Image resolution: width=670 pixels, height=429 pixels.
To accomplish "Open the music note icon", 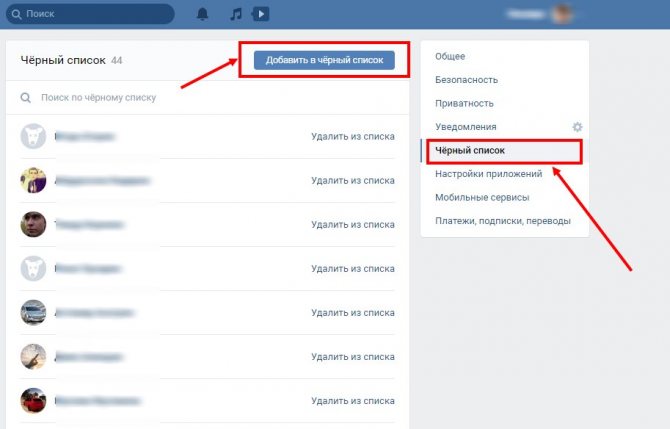I will tap(236, 14).
